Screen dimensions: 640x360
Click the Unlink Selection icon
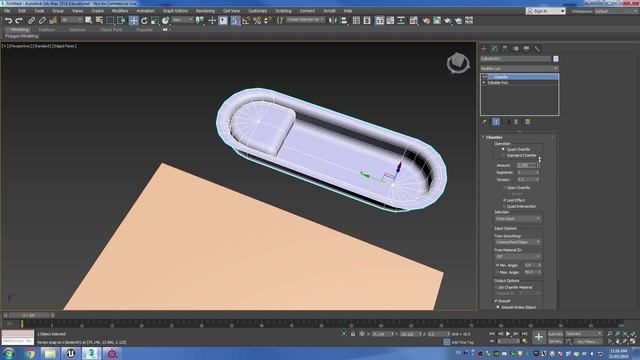point(42,20)
